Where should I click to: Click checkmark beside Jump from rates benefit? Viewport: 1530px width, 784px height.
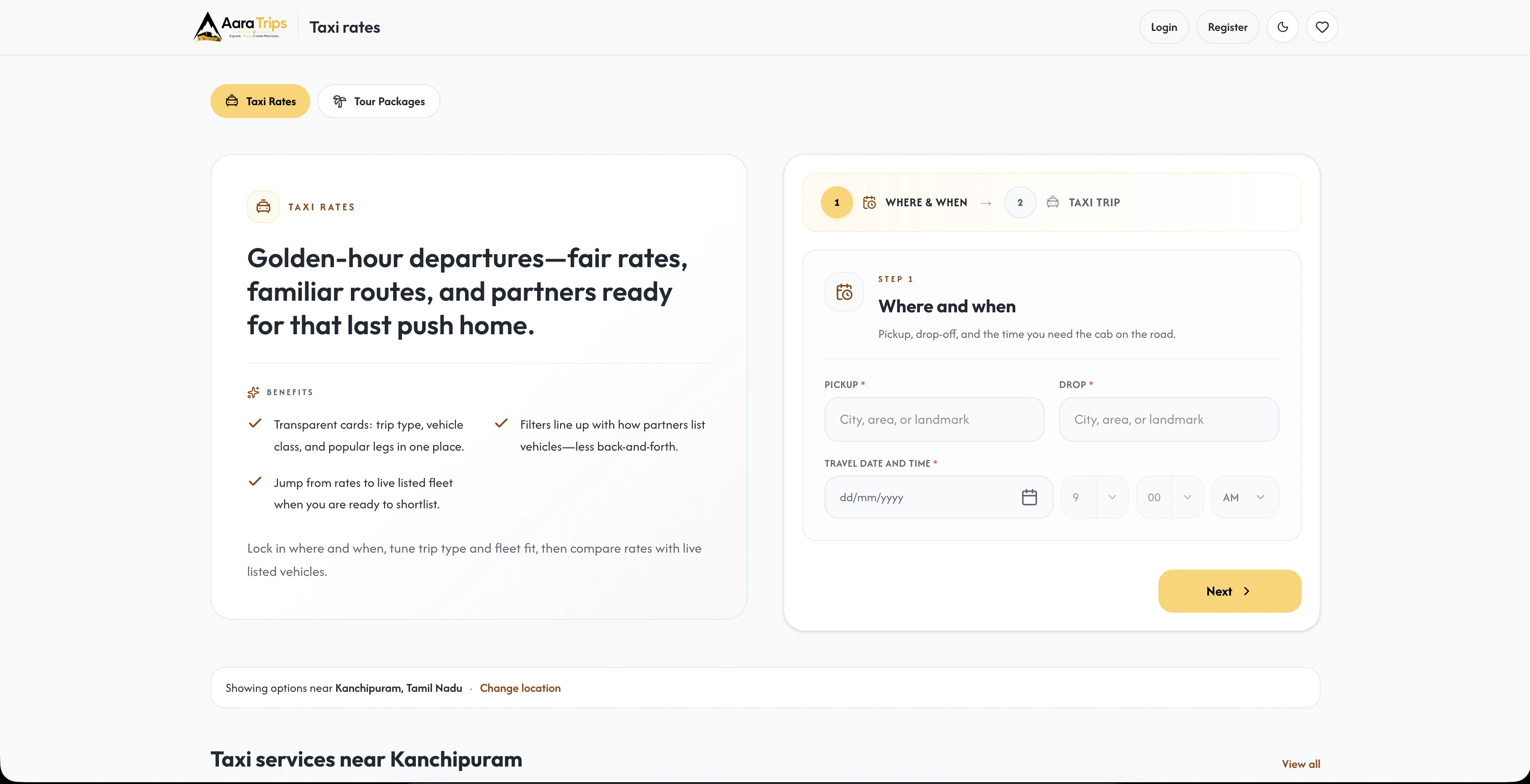tap(255, 481)
